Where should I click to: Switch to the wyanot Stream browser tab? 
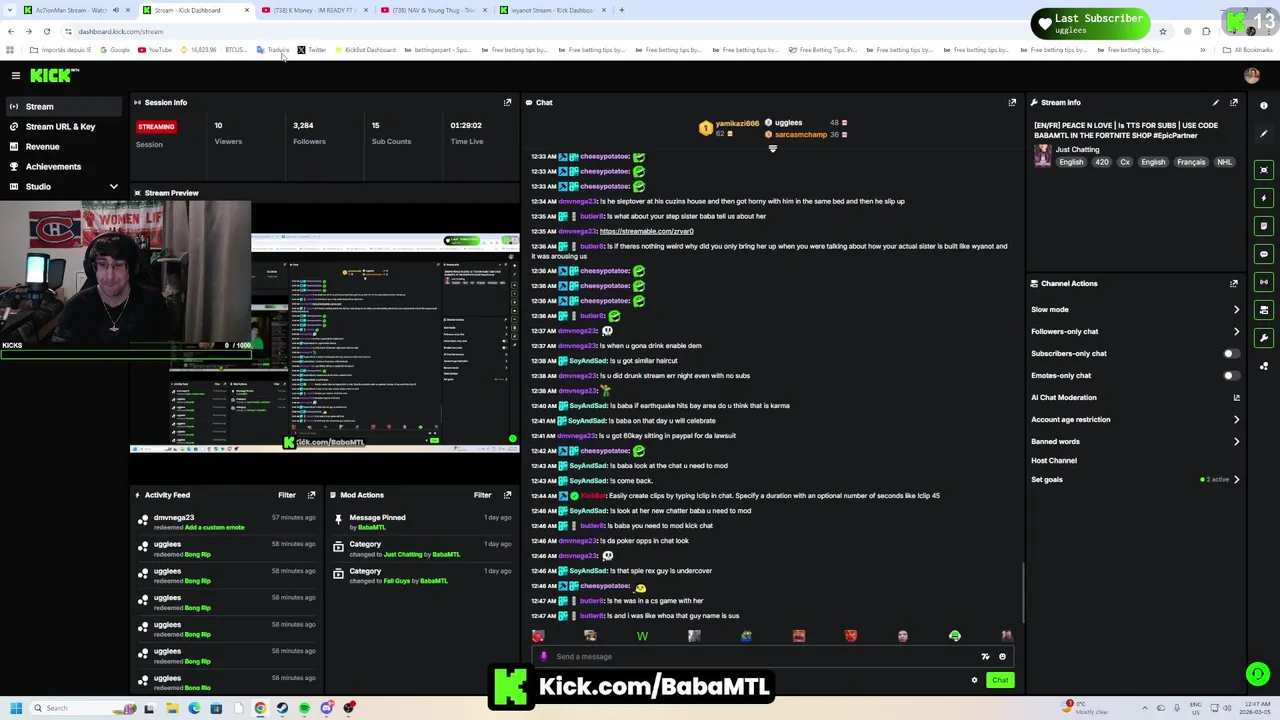[x=550, y=10]
